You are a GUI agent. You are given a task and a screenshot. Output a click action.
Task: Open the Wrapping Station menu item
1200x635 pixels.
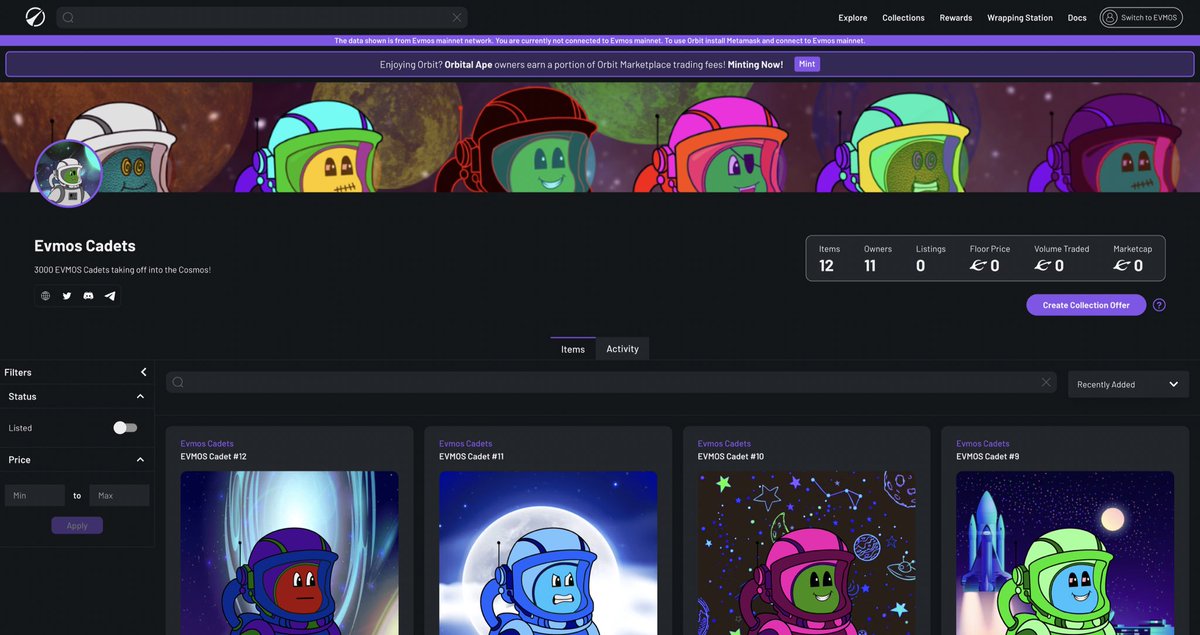(1019, 17)
